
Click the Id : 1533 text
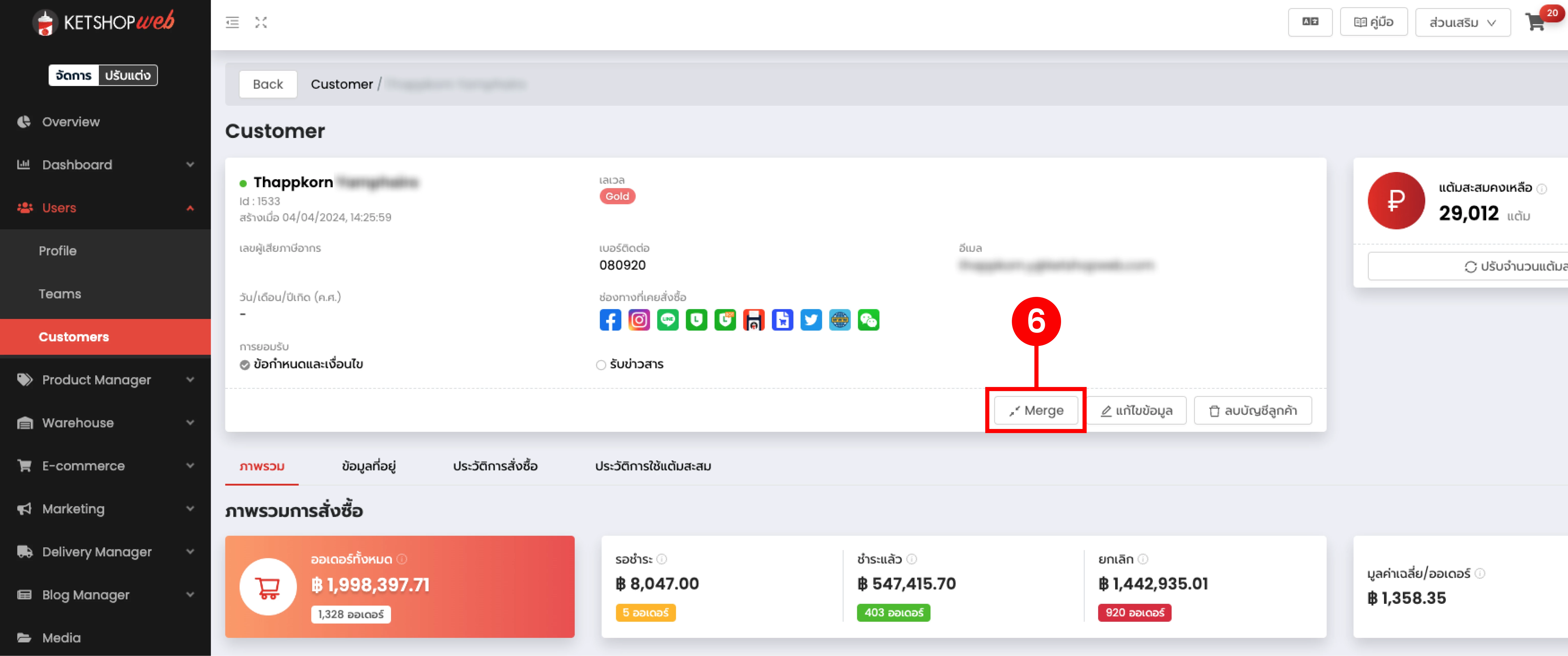click(x=260, y=201)
